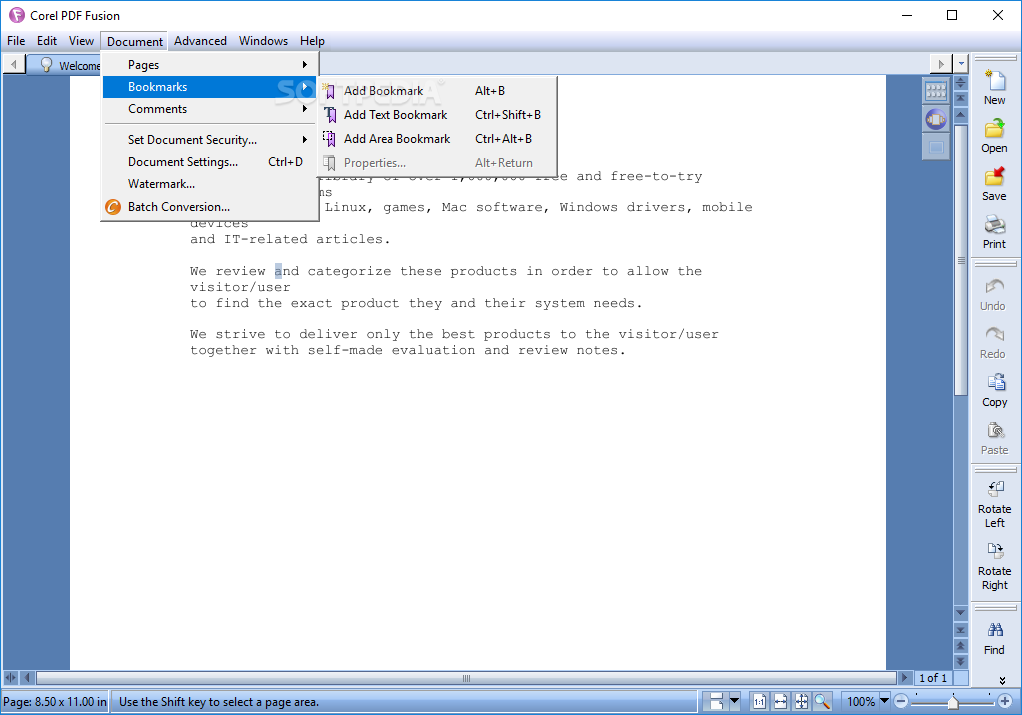The height and width of the screenshot is (715, 1022).
Task: Click the page layout icon in status bar
Action: pyautogui.click(x=716, y=702)
